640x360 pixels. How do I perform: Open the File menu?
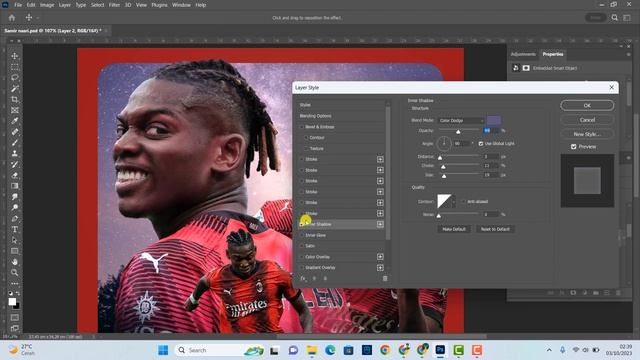pyautogui.click(x=18, y=5)
